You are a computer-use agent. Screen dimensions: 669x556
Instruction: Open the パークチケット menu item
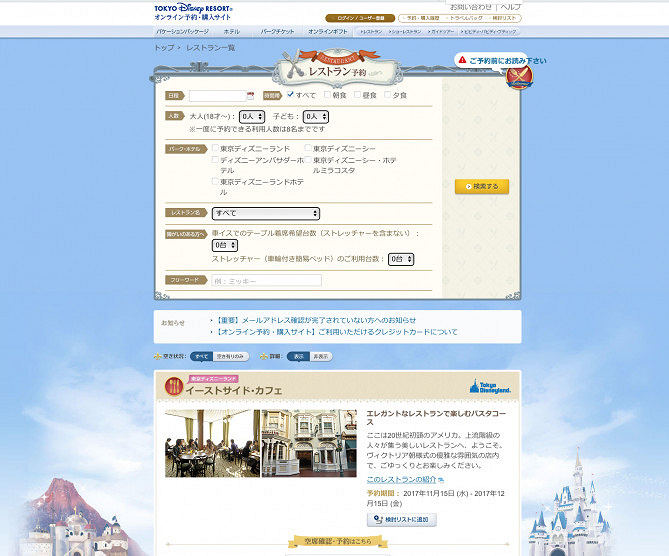click(x=277, y=32)
